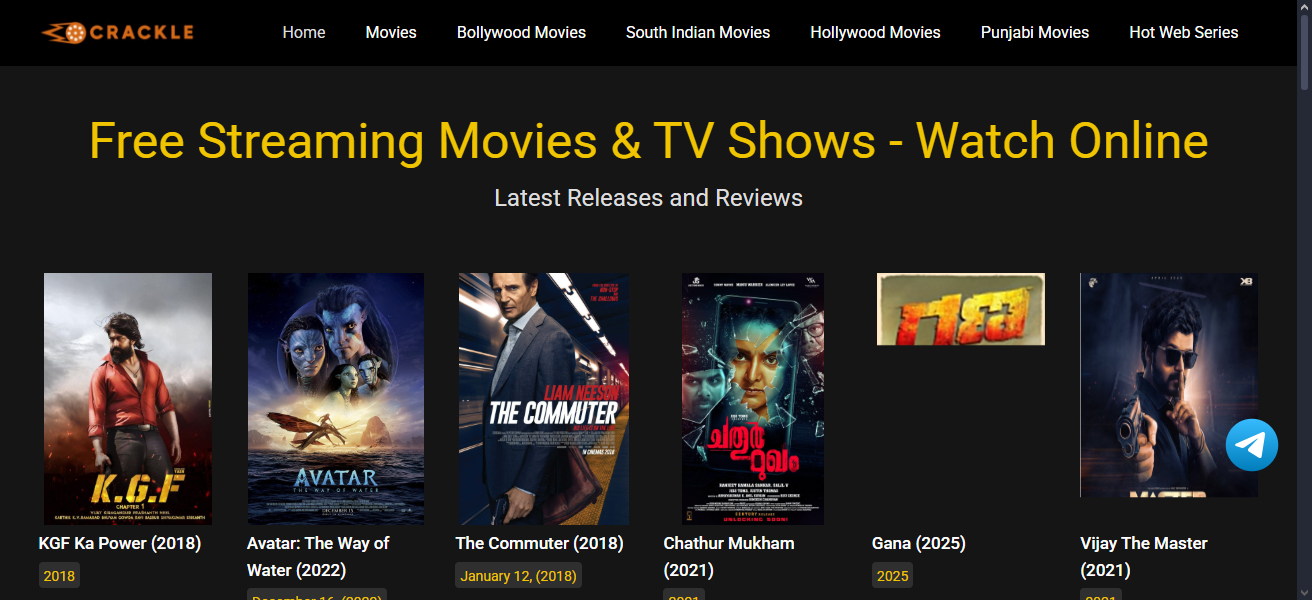
Task: Open The Commuter (2018) title link
Action: [x=539, y=543]
